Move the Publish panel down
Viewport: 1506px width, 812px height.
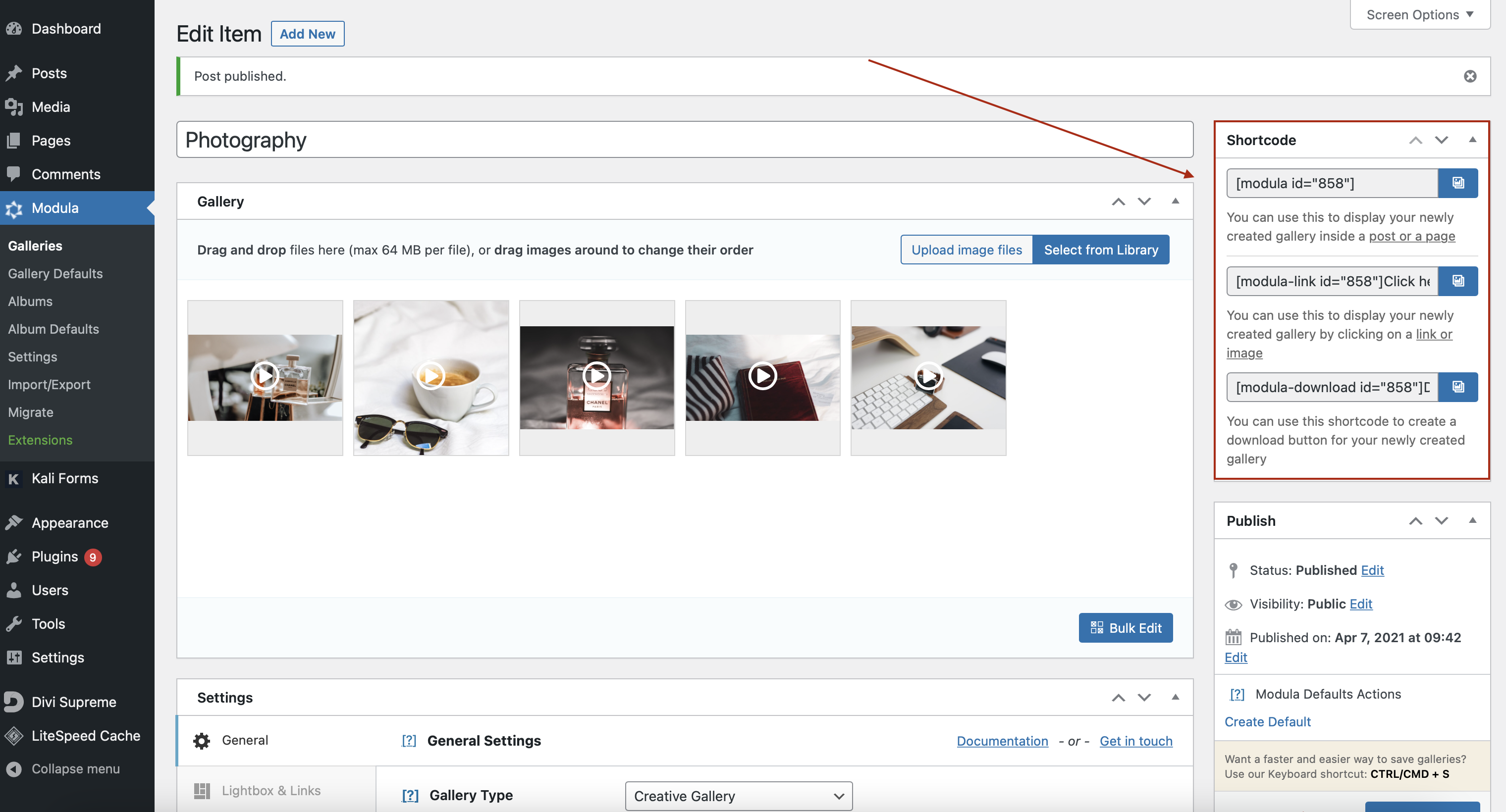[x=1442, y=521]
